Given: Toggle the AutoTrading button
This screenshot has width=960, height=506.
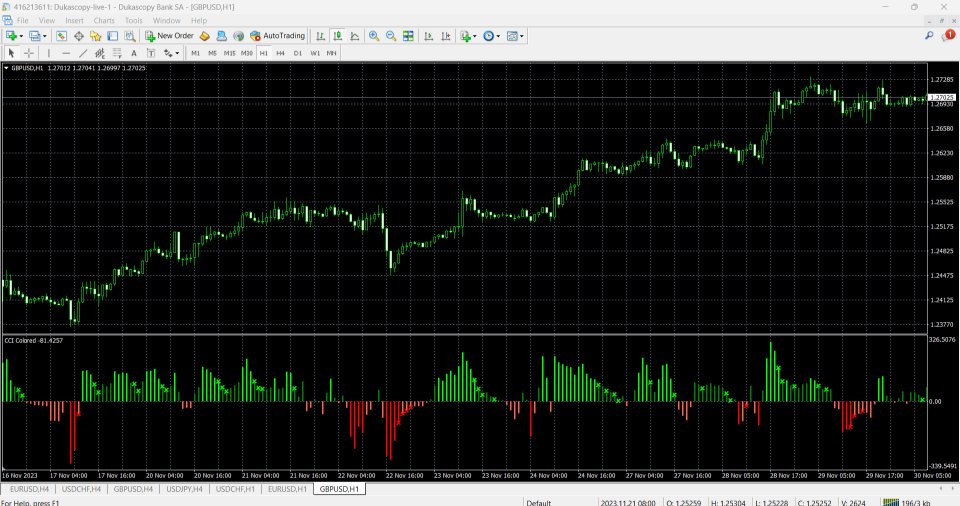Looking at the screenshot, I should [277, 36].
